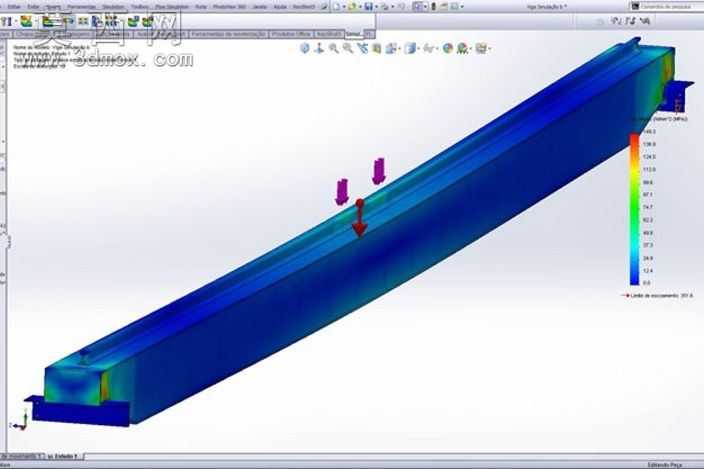Click the Previous View icon in view toolbar
Image resolution: width=704 pixels, height=469 pixels.
point(362,48)
